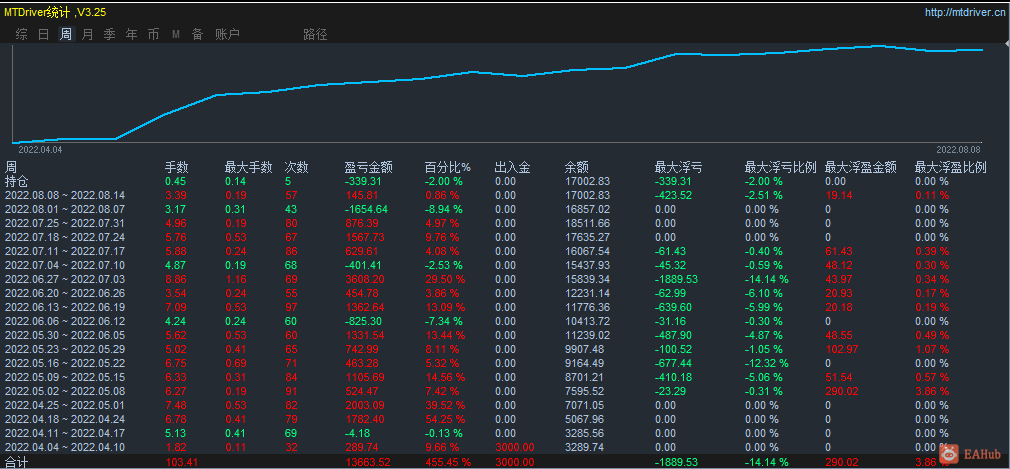Viewport: 1010px width, 469px height.
Task: Click the 合计 total row label
Action: pos(16,462)
